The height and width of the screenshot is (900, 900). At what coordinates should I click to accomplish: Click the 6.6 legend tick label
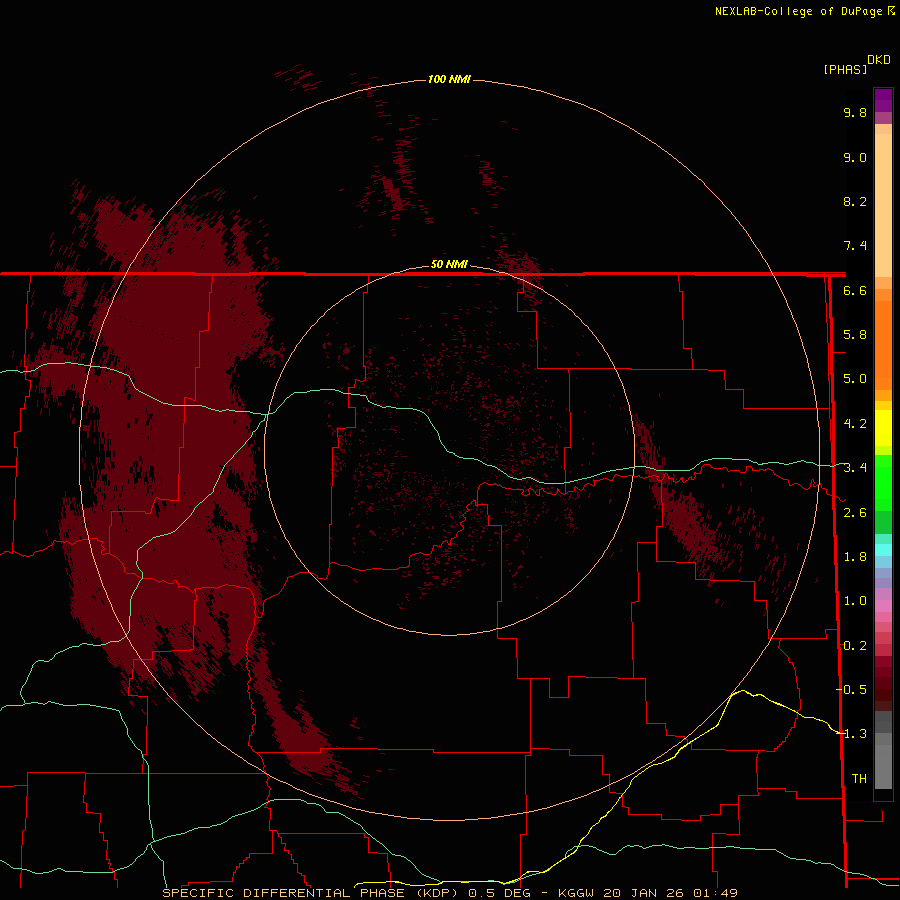pos(855,290)
